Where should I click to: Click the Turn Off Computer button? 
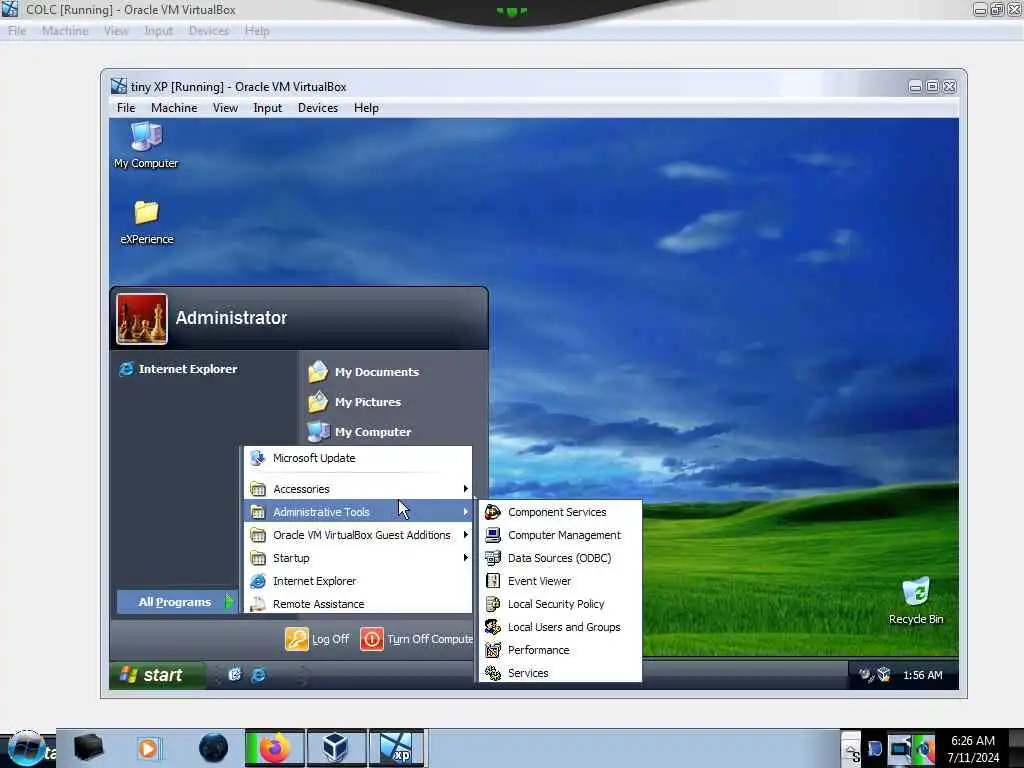417,639
